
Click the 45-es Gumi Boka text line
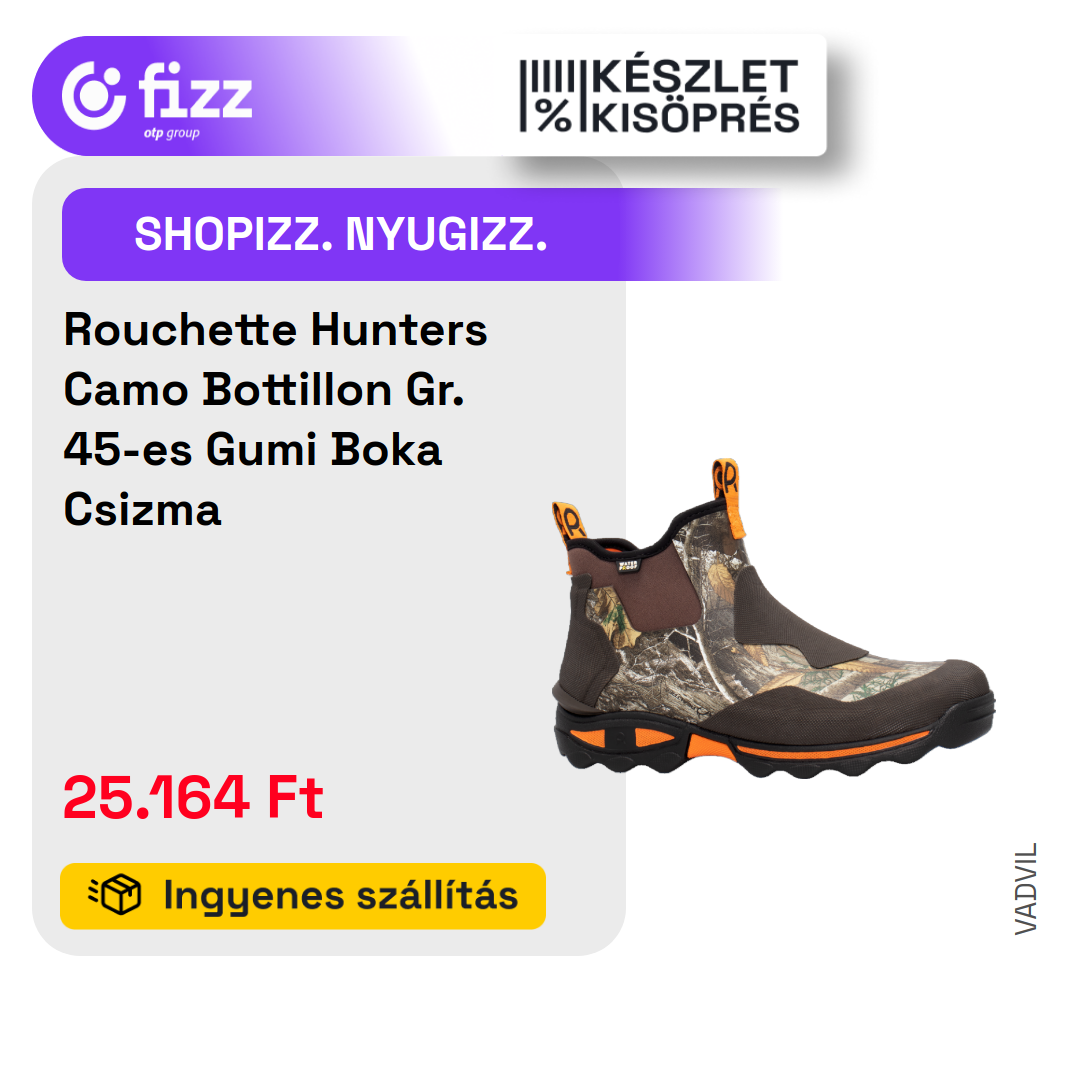coord(252,450)
